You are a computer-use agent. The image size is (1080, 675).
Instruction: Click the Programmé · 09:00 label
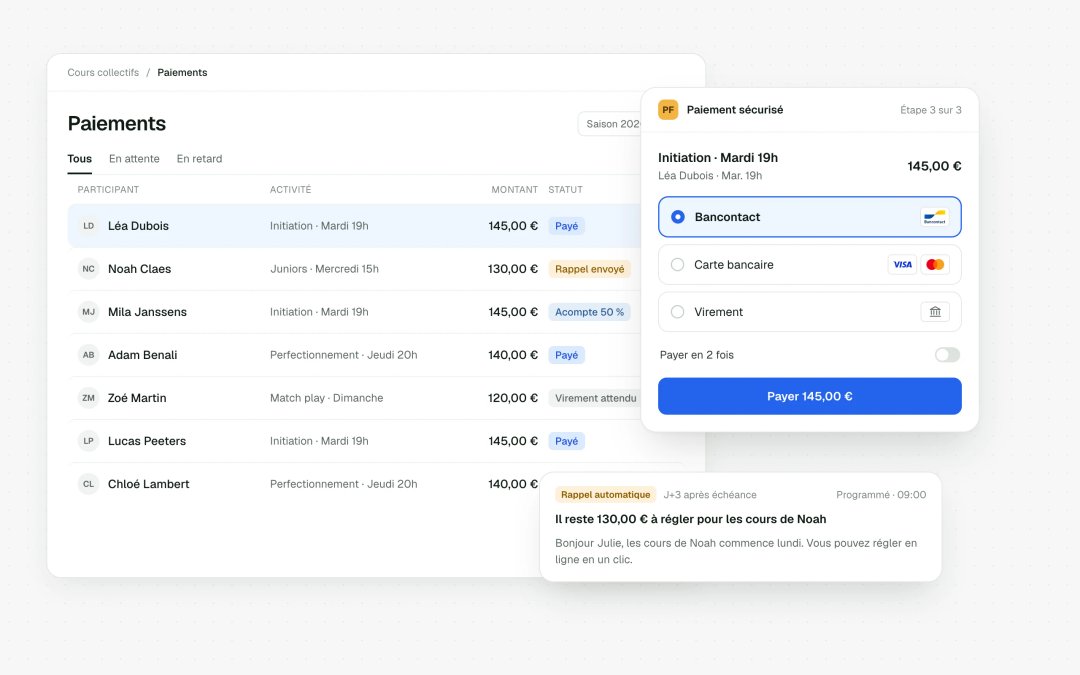[881, 495]
